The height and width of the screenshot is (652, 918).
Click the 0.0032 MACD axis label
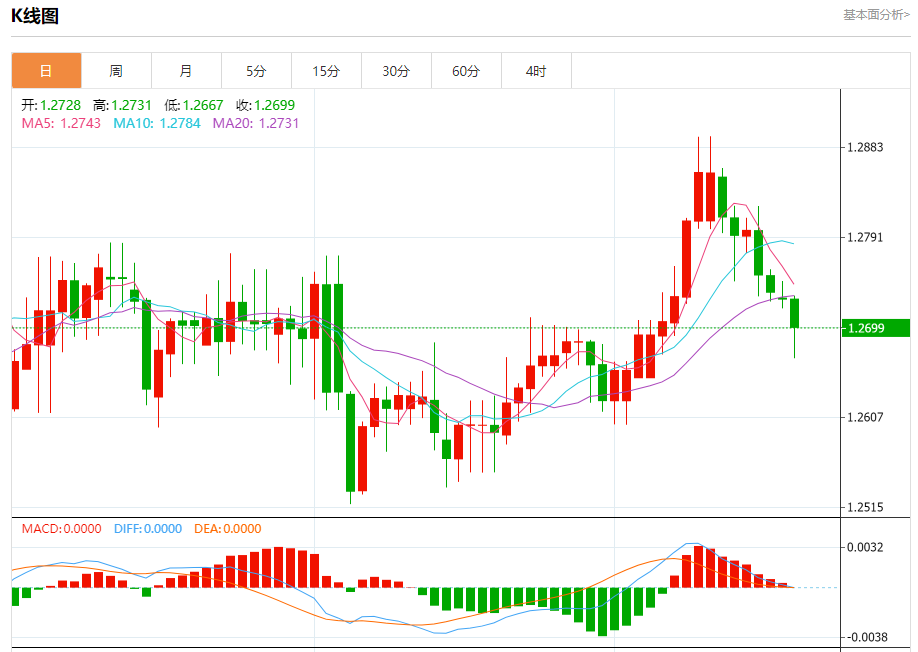[x=865, y=547]
